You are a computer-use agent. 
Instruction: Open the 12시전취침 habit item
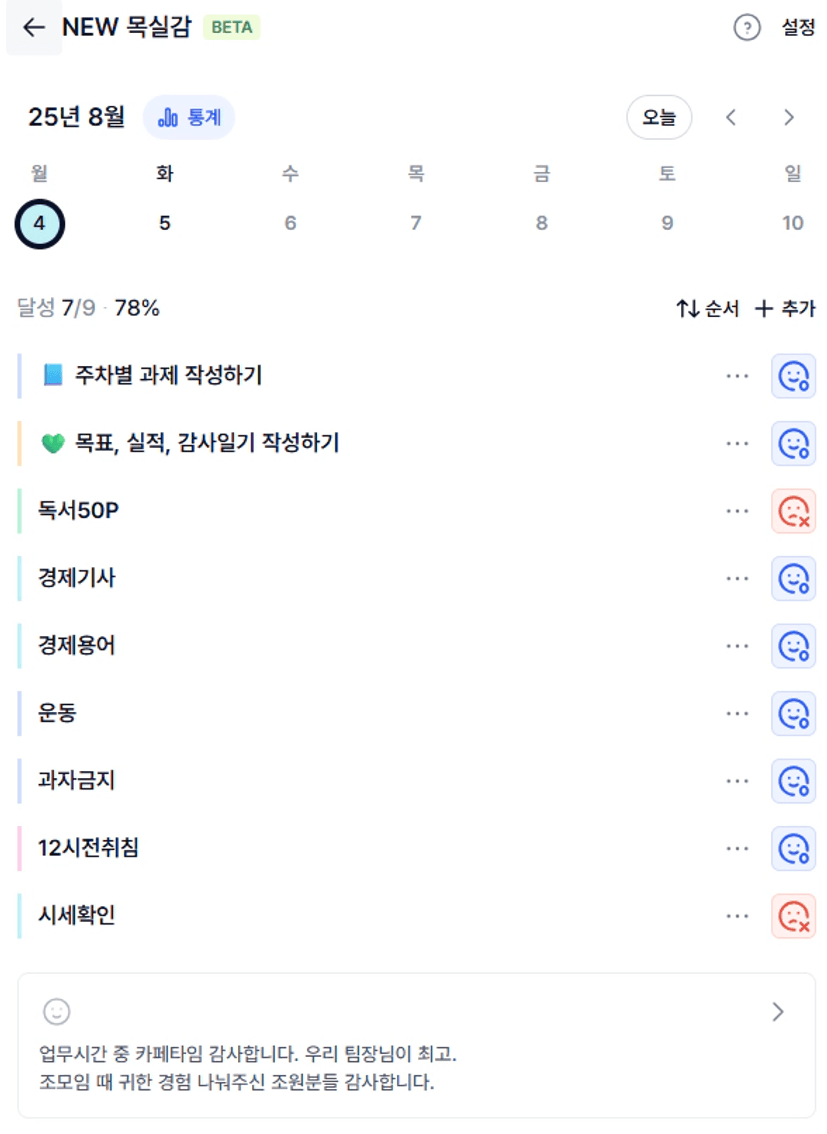click(x=369, y=848)
